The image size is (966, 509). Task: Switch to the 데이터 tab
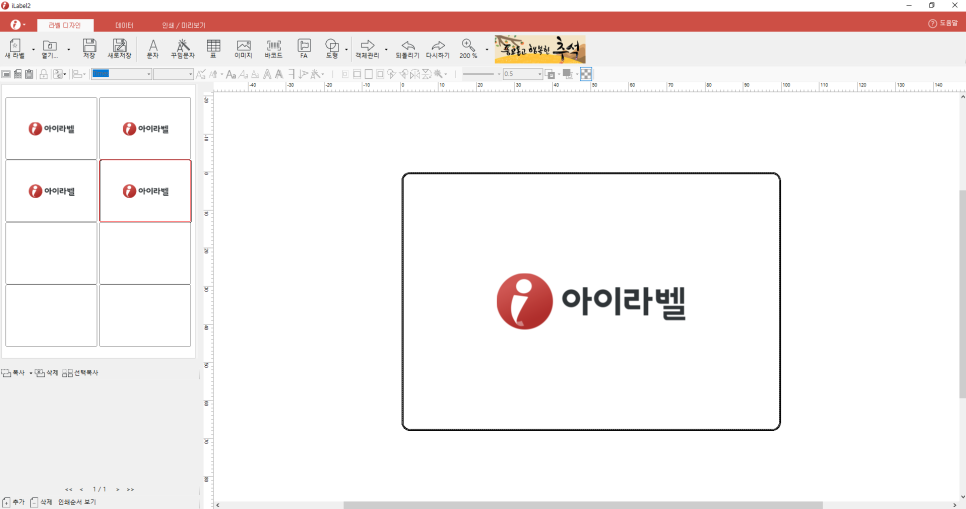click(x=124, y=25)
